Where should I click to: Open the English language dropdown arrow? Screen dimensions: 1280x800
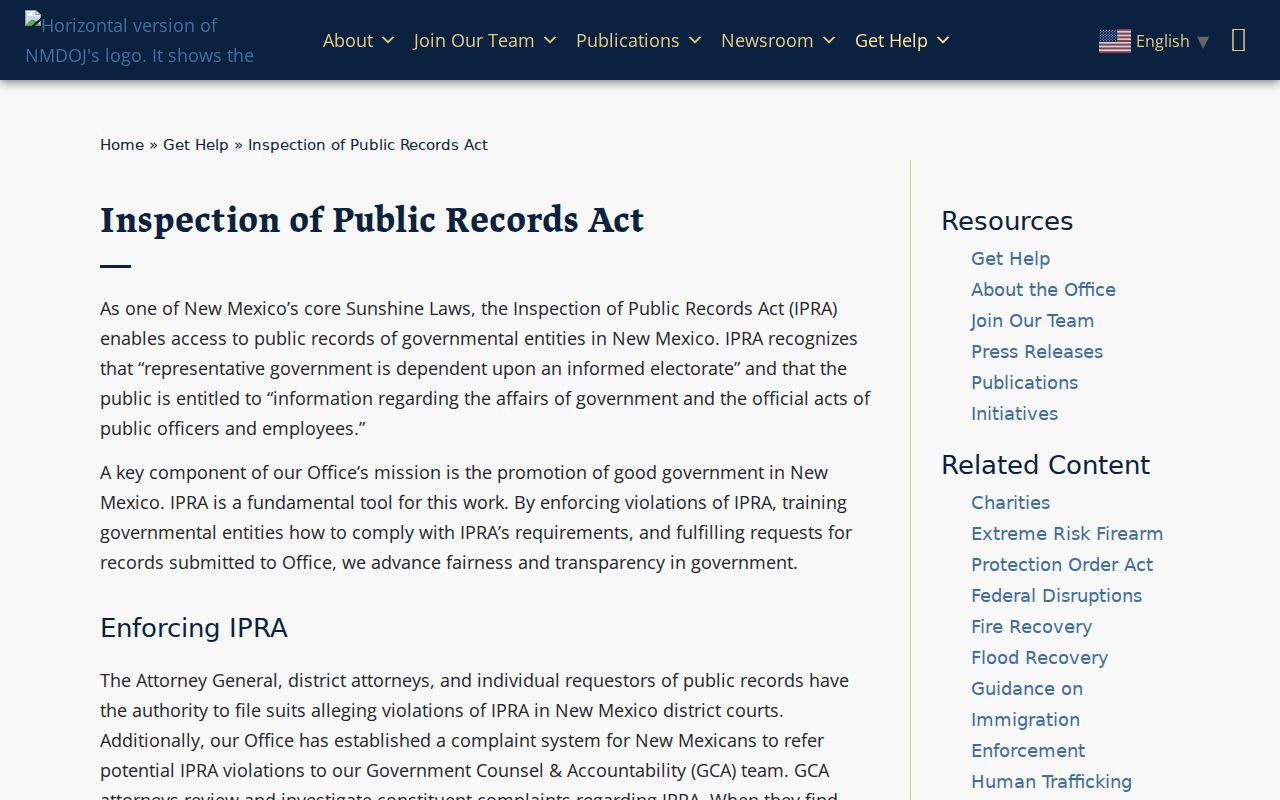[x=1203, y=41]
